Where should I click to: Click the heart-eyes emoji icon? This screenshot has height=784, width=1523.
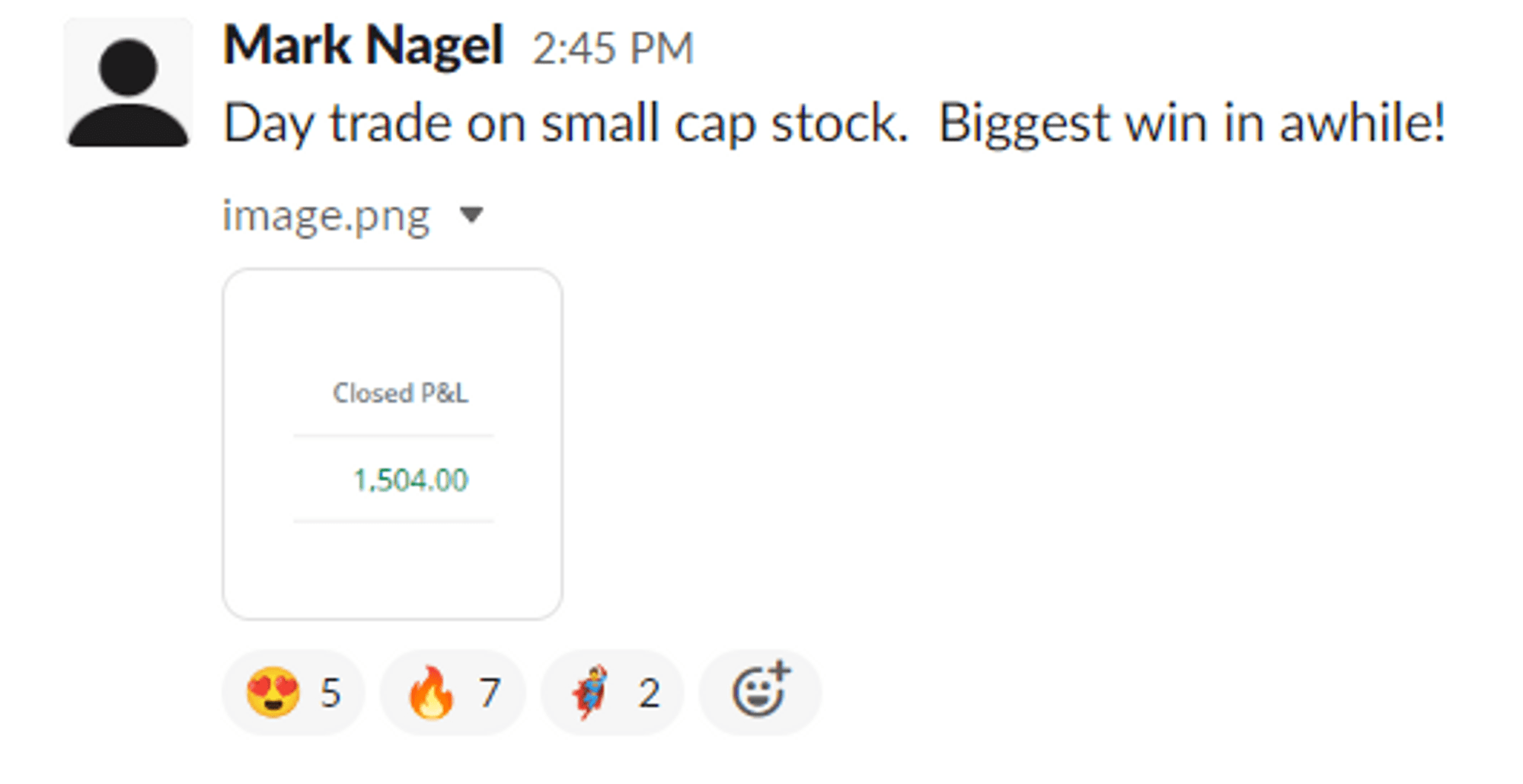coord(273,692)
